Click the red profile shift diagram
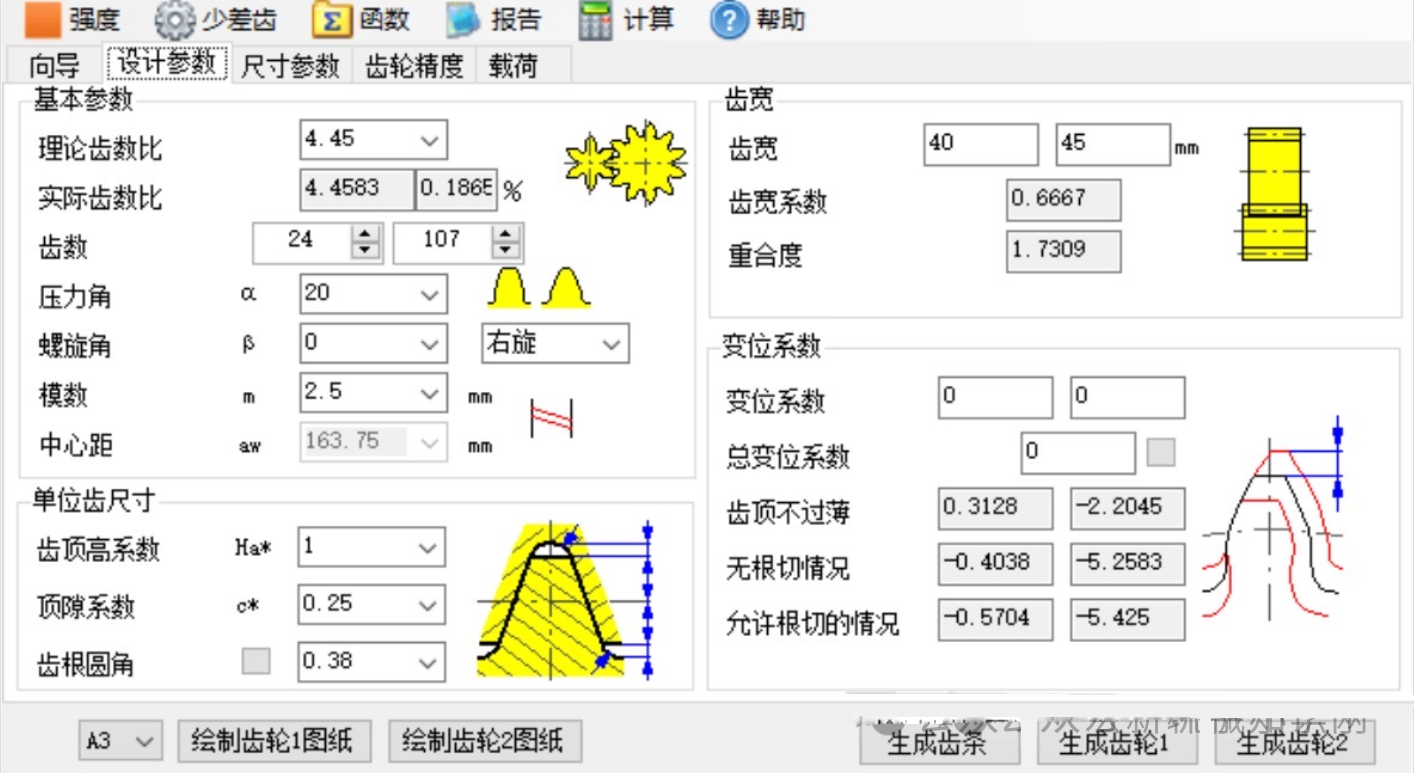 coord(1272,521)
